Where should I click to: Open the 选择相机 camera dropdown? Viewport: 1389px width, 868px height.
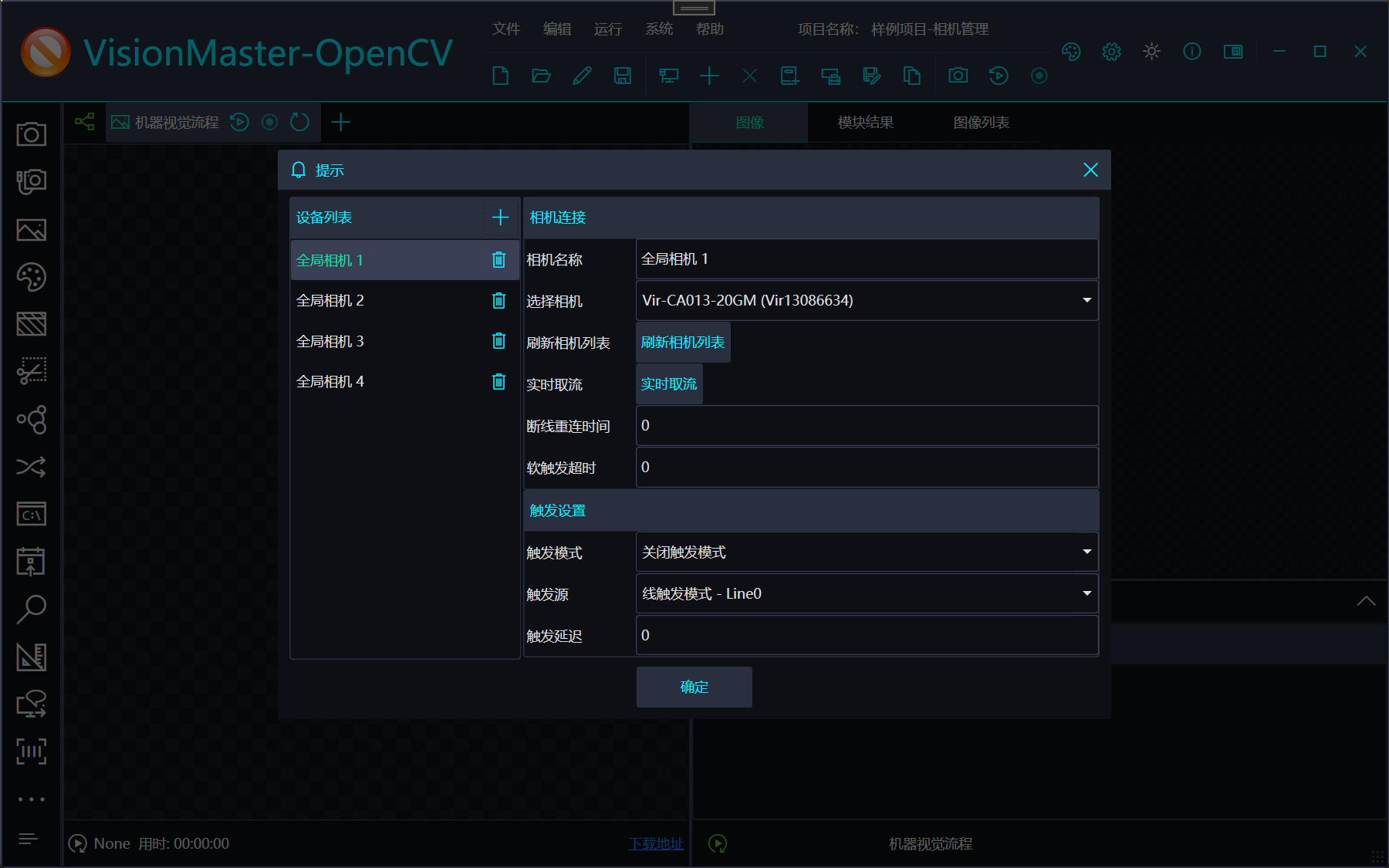tap(867, 300)
